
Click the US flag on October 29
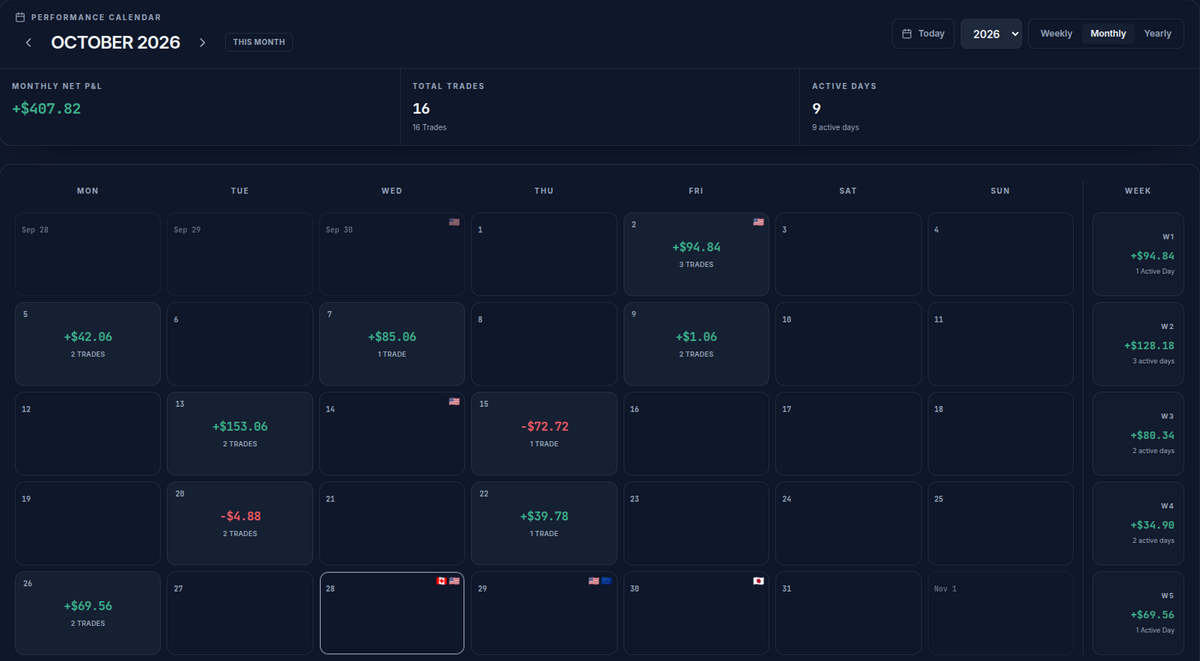coord(593,581)
